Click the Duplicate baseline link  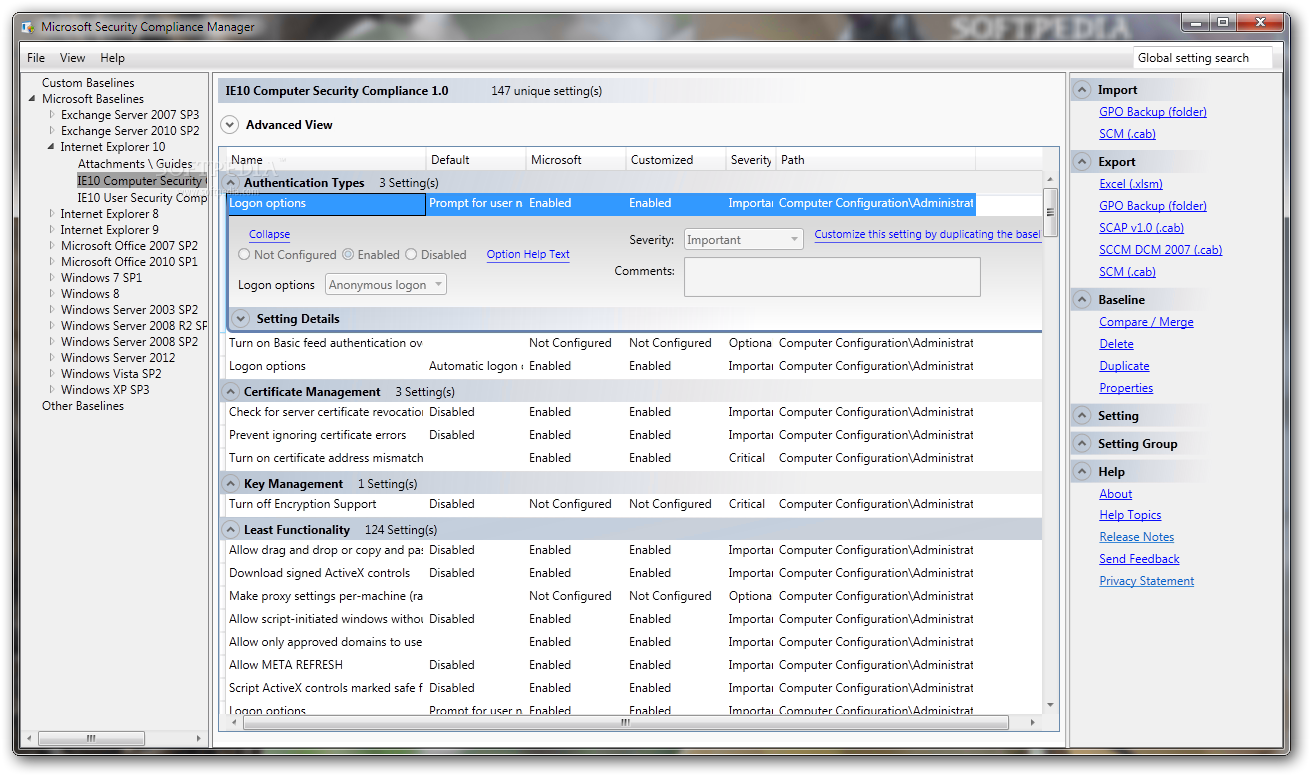point(1124,366)
